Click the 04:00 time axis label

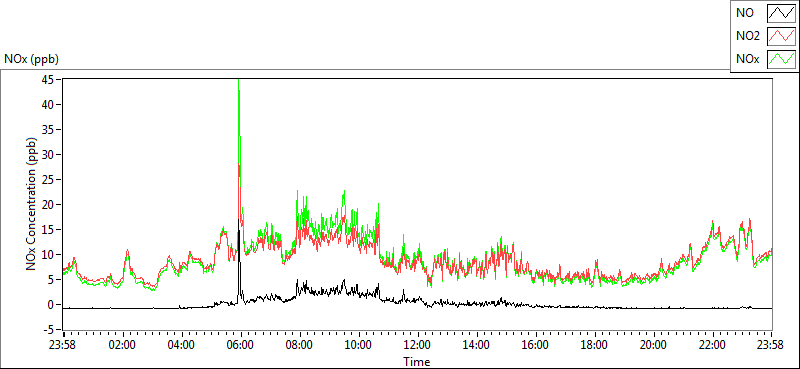click(181, 345)
